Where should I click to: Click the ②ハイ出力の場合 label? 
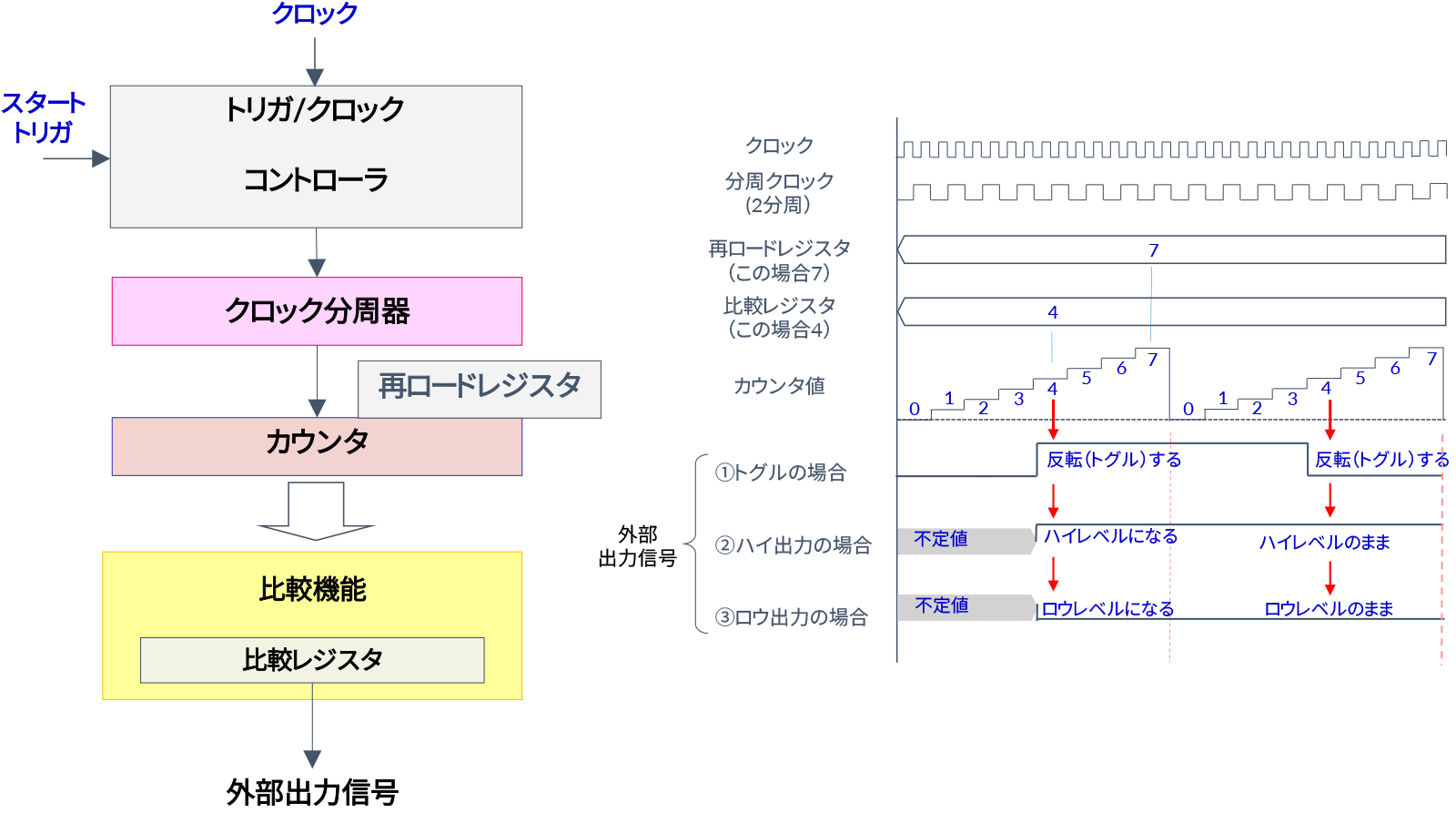[794, 545]
